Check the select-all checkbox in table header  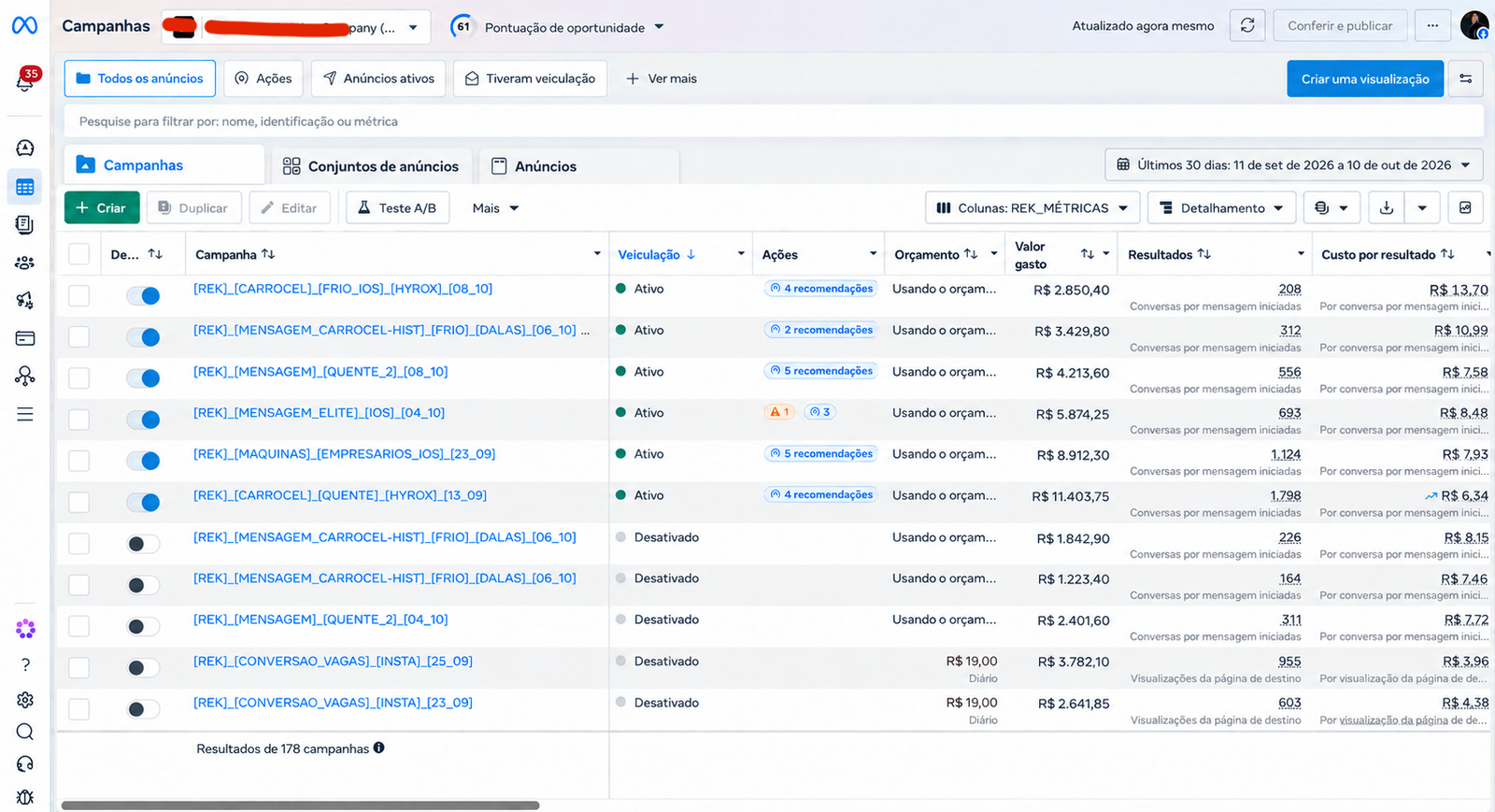pyautogui.click(x=79, y=254)
